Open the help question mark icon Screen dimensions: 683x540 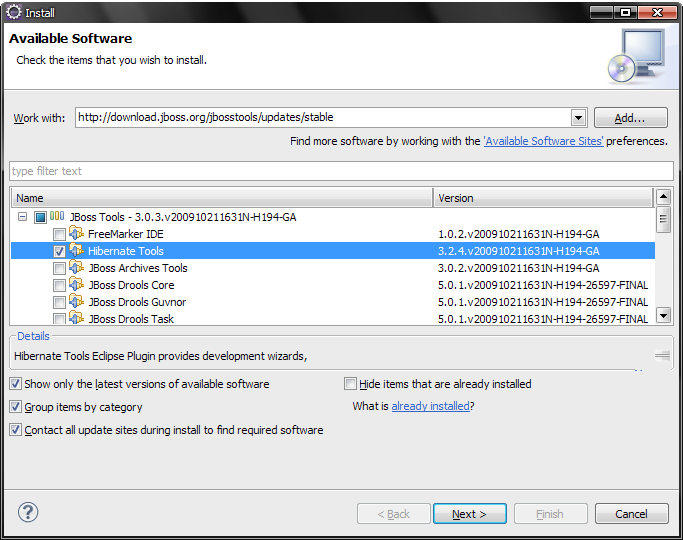coord(28,512)
